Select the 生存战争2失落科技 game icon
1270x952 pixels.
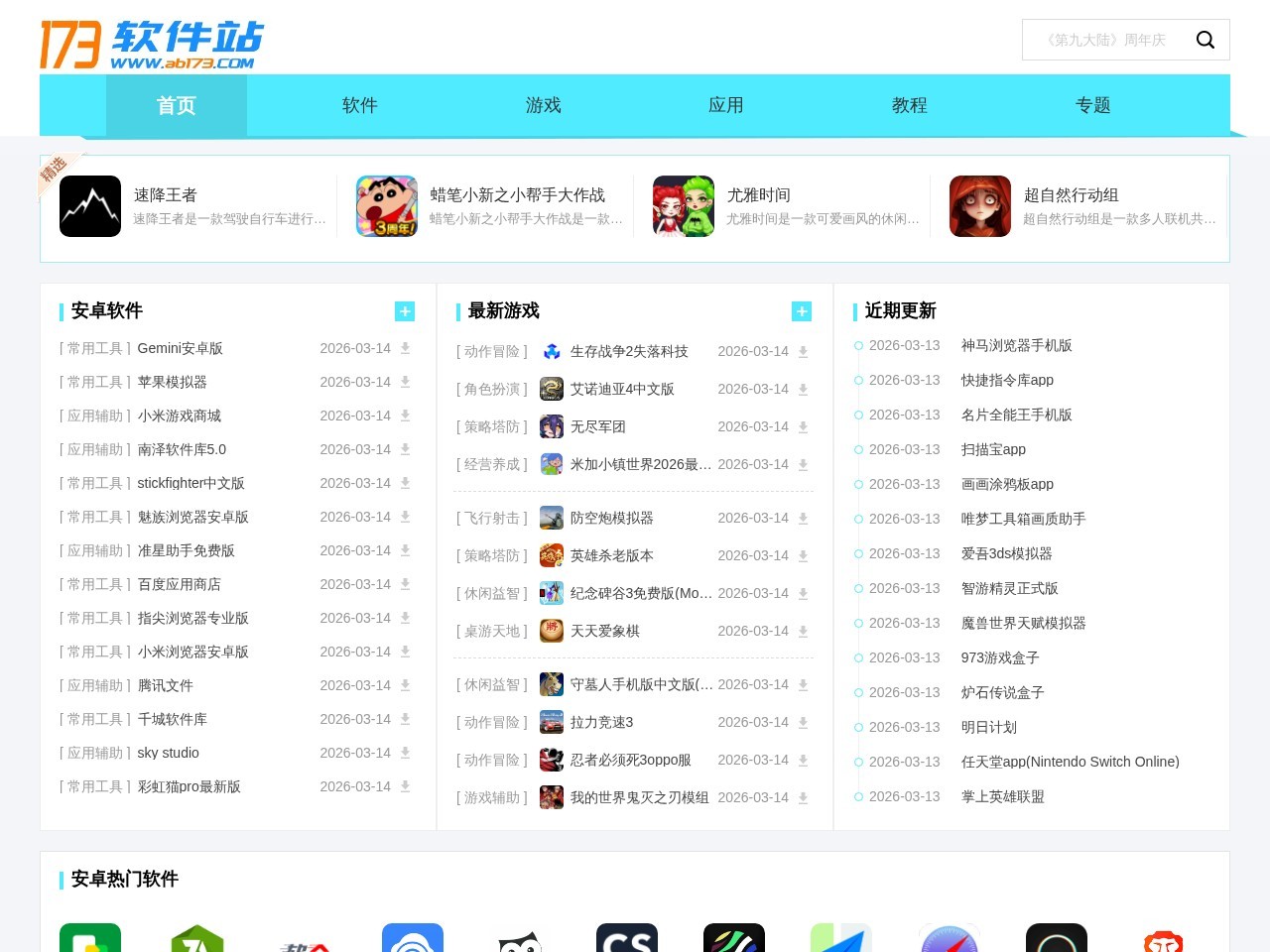coord(552,351)
